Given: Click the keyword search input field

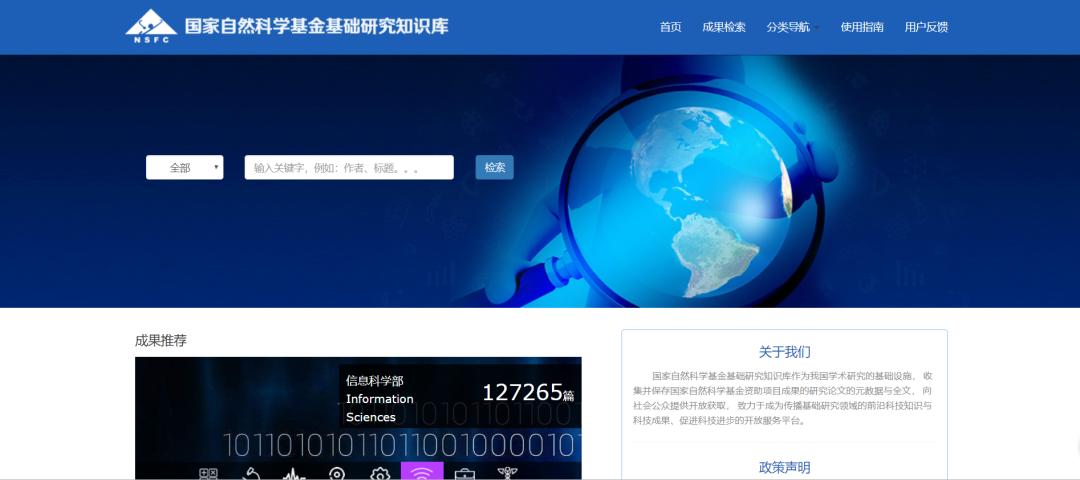Looking at the screenshot, I should point(349,168).
